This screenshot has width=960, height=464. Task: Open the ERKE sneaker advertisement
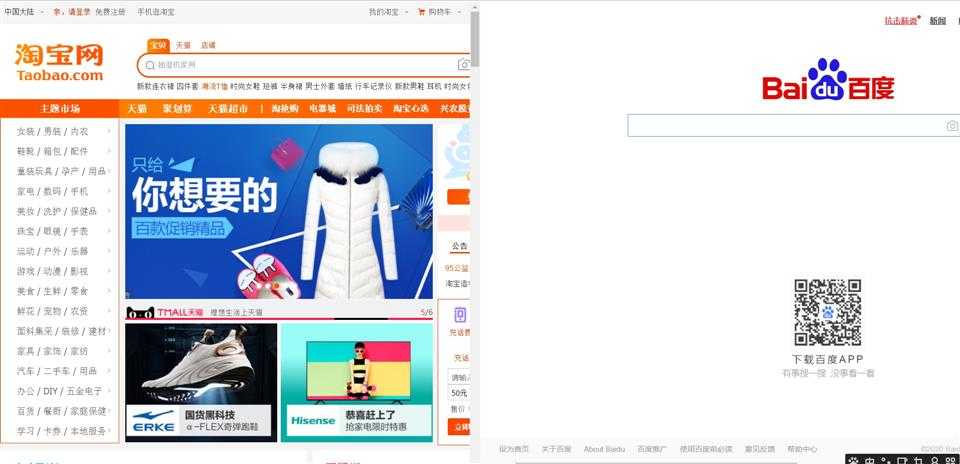pyautogui.click(x=201, y=382)
